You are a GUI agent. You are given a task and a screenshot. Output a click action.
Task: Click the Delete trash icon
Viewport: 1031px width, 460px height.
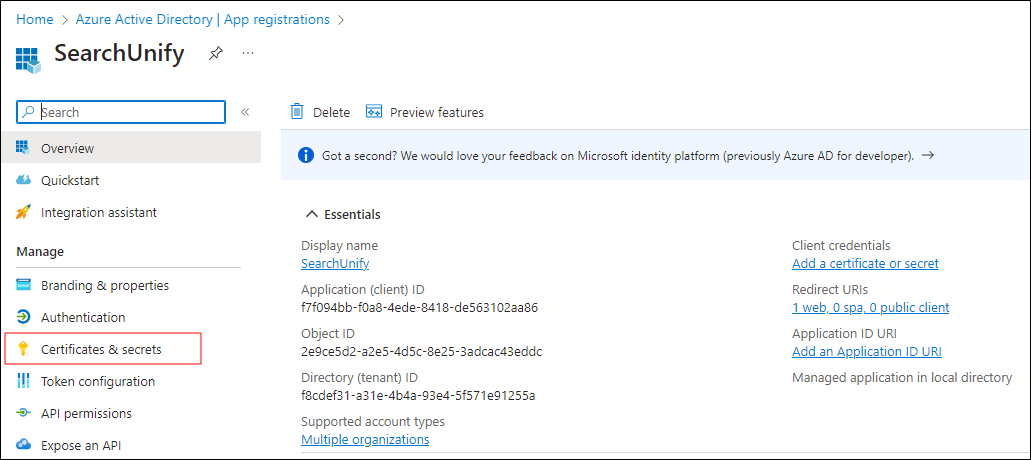point(297,112)
